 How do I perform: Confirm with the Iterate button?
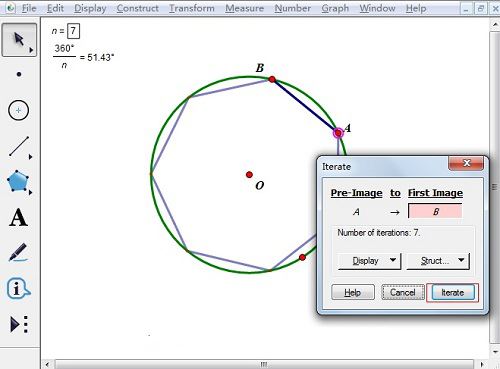(453, 292)
